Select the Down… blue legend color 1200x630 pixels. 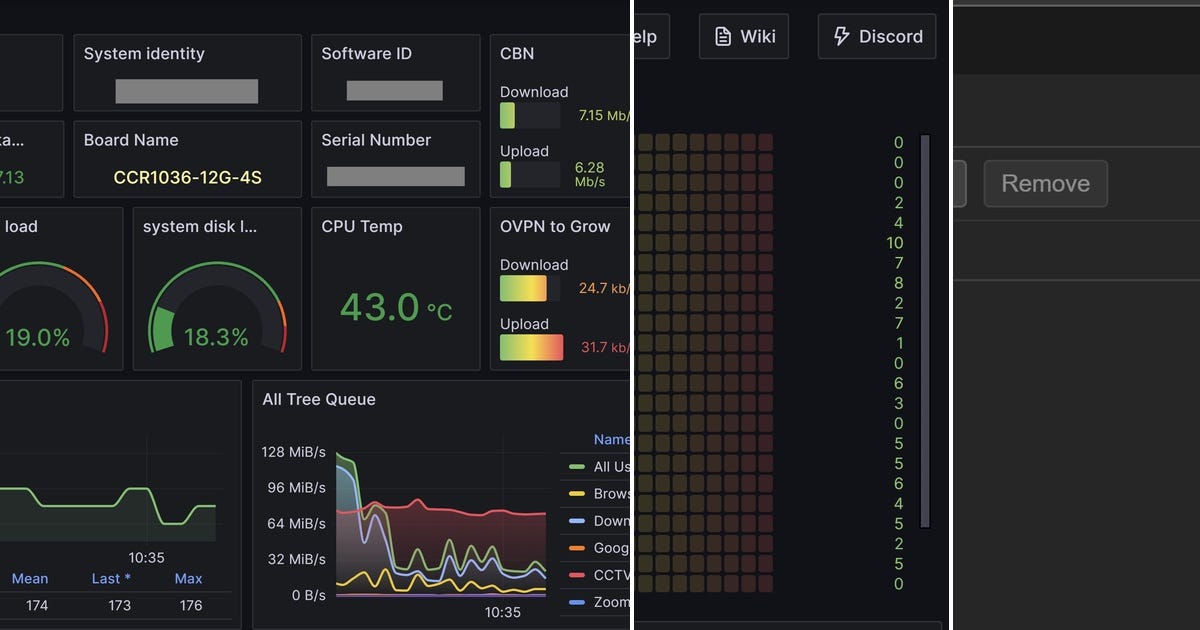click(576, 521)
